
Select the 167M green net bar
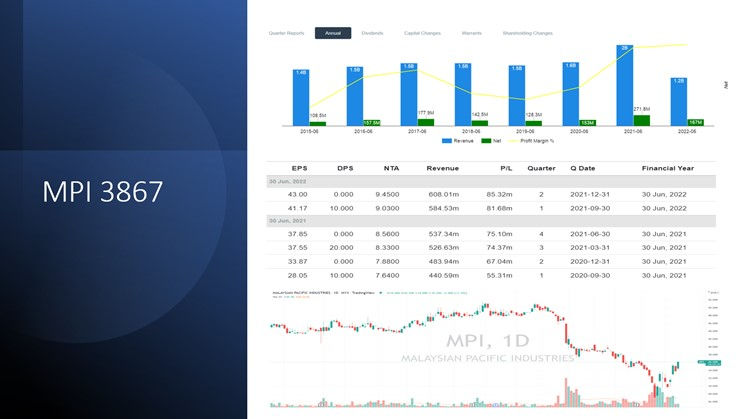(x=695, y=123)
